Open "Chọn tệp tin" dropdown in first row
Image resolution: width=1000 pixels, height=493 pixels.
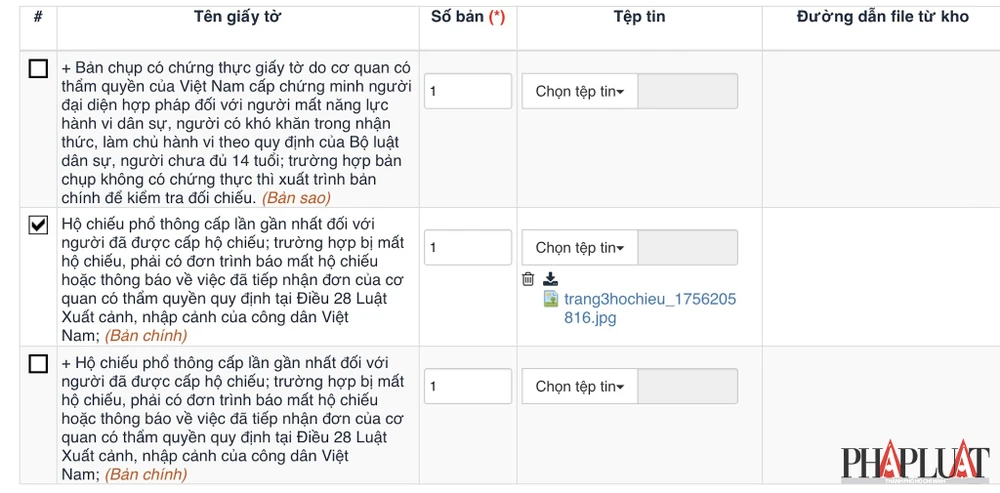(579, 91)
